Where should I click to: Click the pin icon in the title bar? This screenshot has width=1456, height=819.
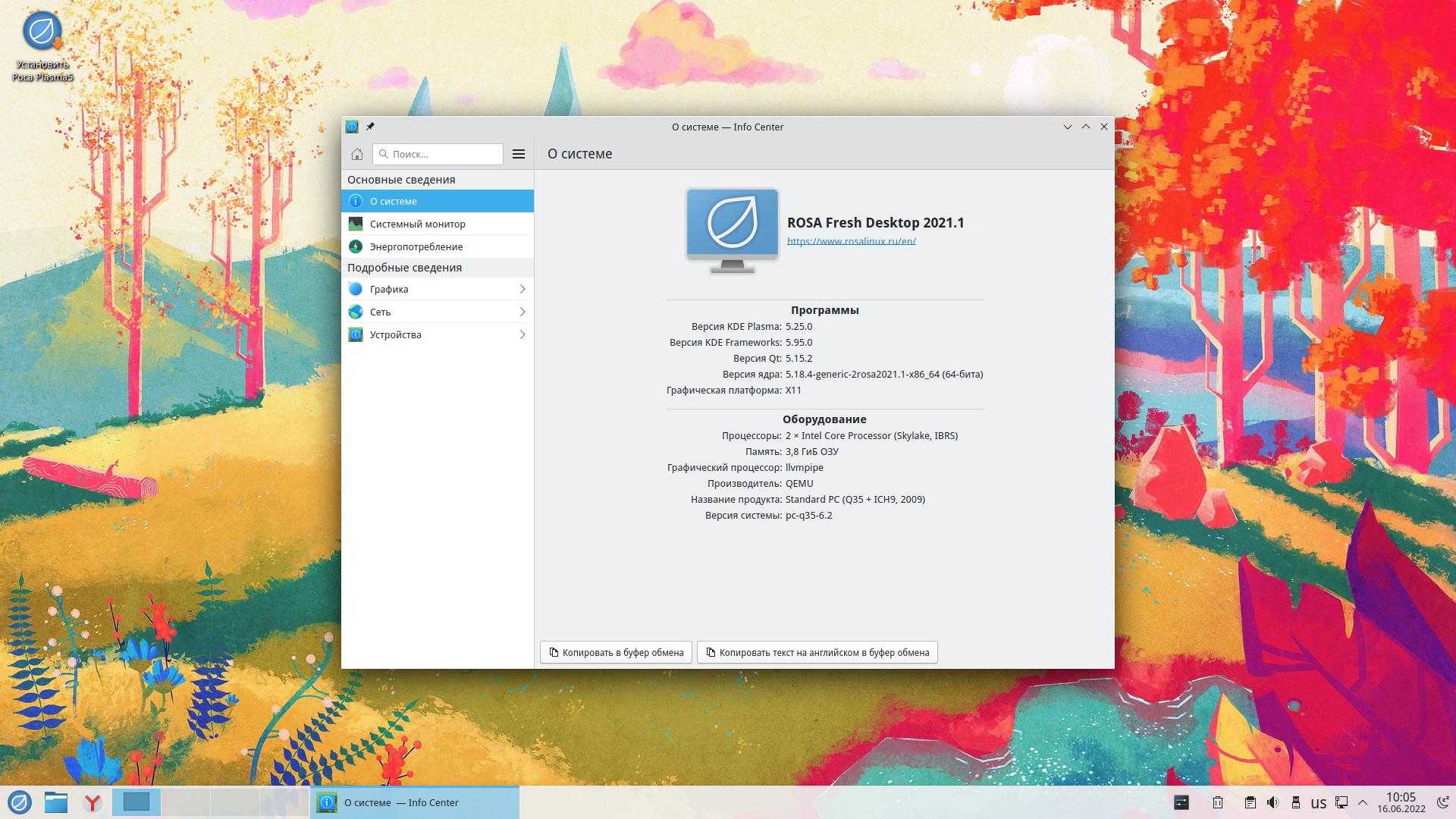(x=370, y=127)
